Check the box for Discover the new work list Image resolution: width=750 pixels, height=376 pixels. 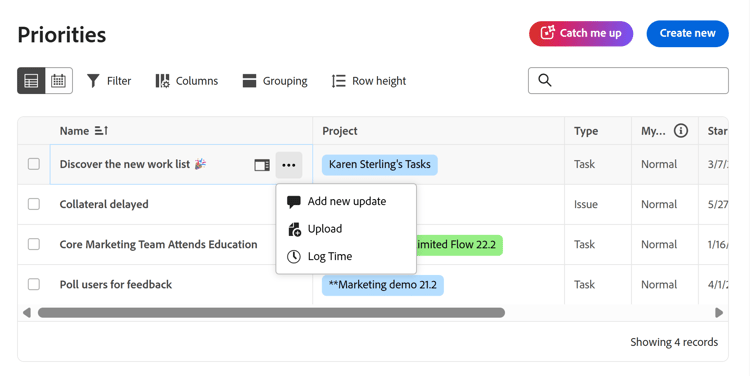pos(33,164)
